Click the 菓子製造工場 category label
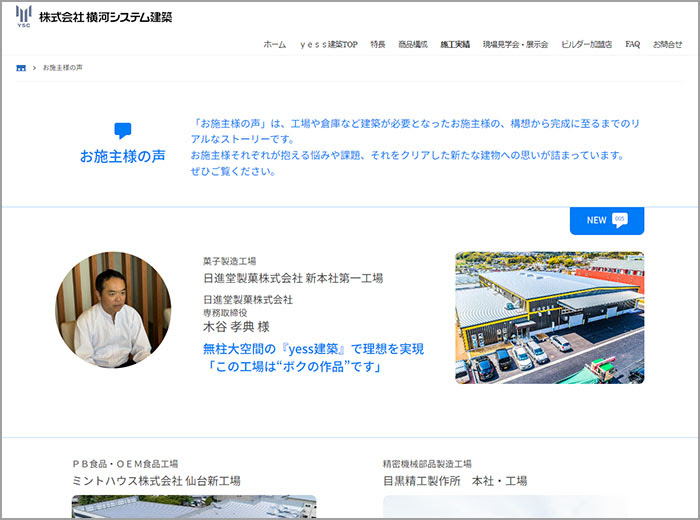 [x=229, y=261]
